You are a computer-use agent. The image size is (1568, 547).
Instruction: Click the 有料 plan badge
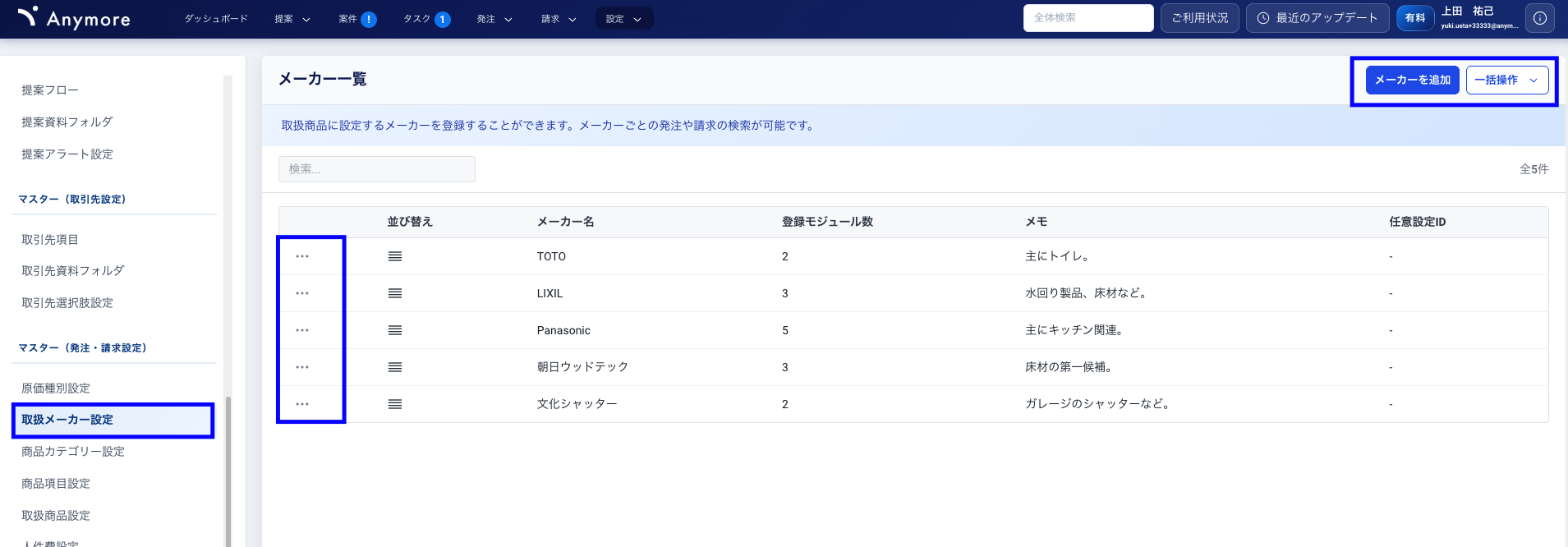1415,18
